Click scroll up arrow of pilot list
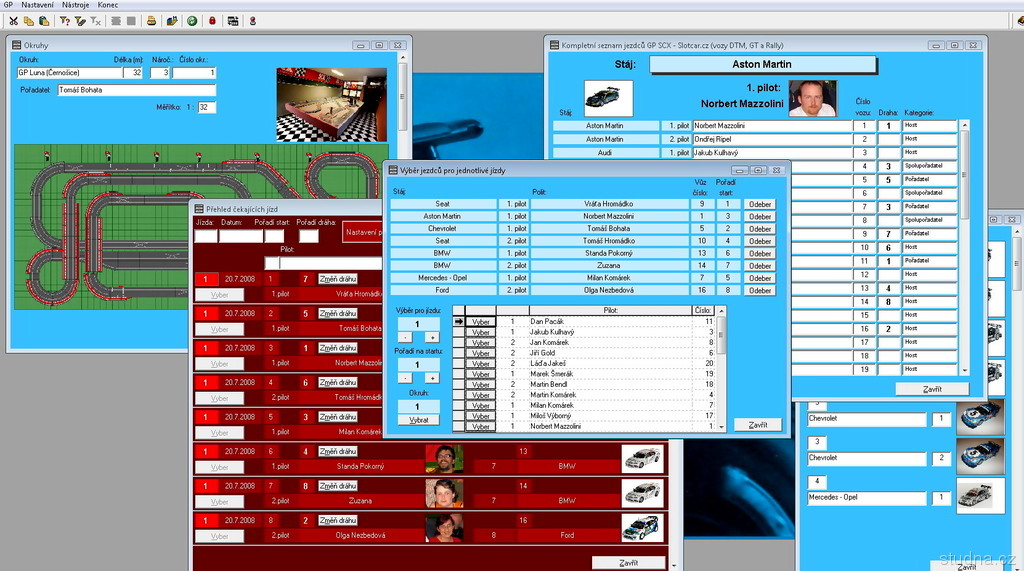Screen dimensions: 1024x571 click(x=722, y=311)
